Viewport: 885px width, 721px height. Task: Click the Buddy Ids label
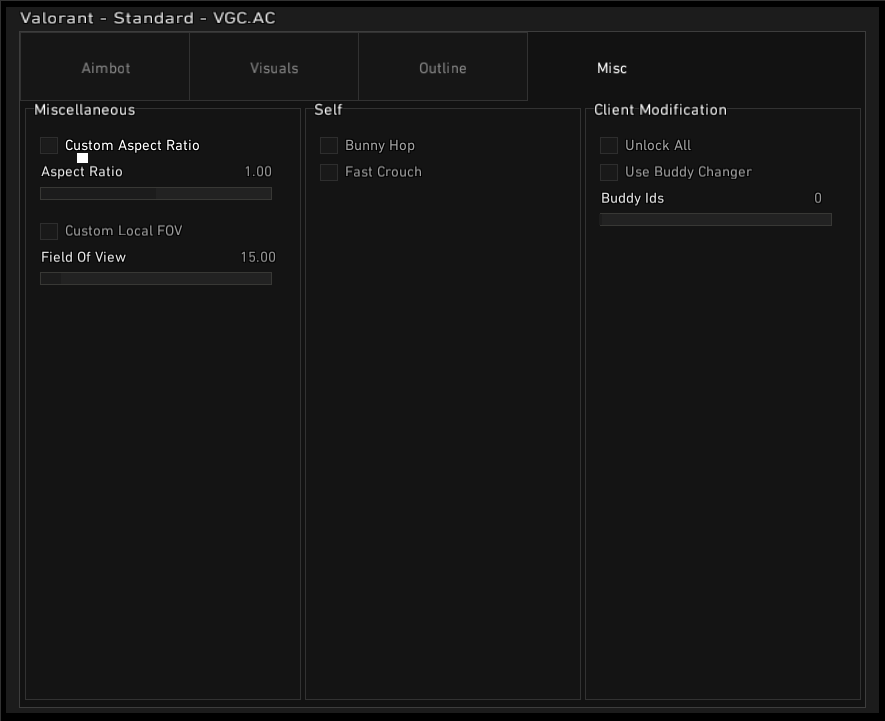click(x=632, y=198)
